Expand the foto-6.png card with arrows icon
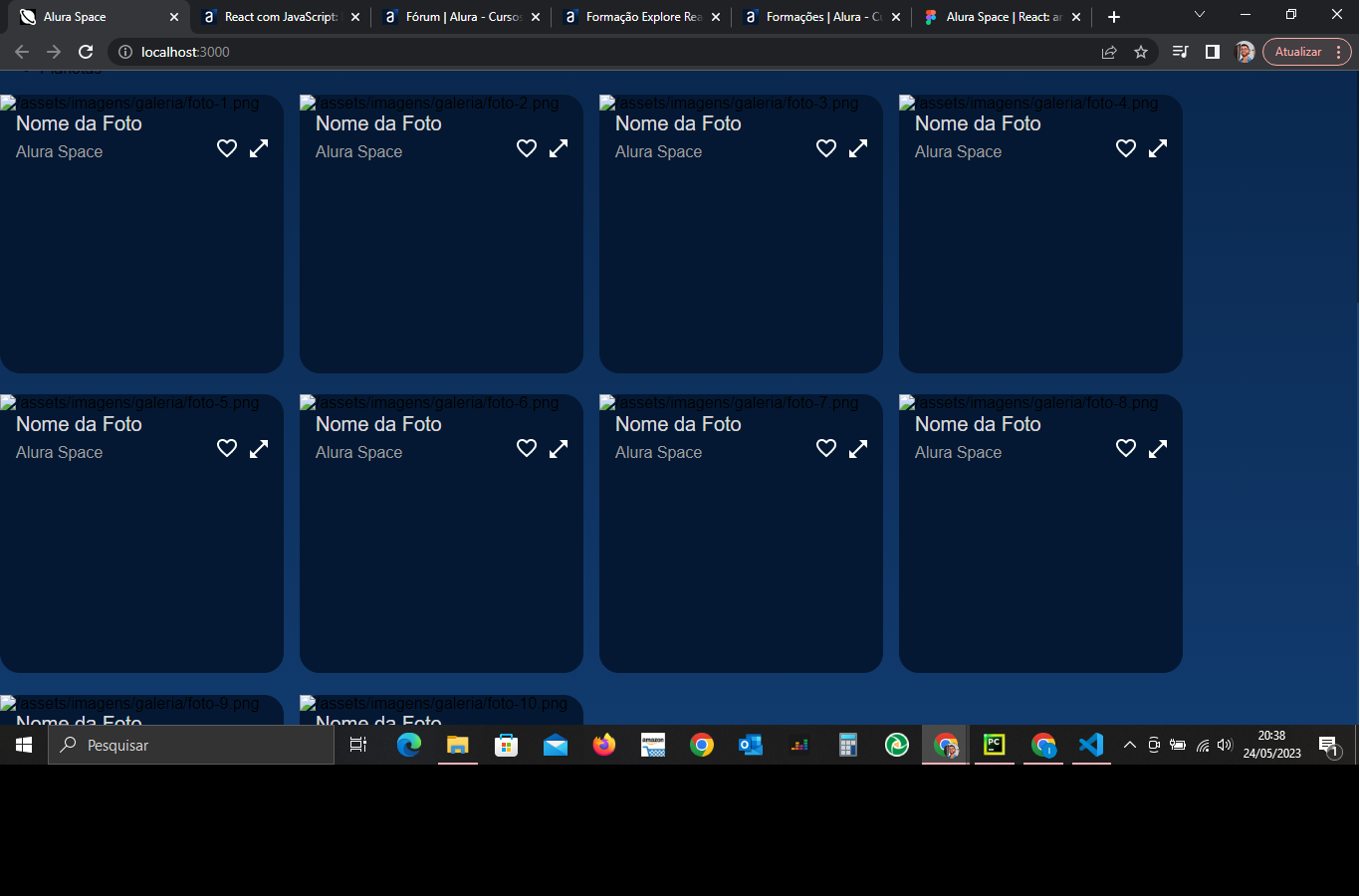This screenshot has width=1360, height=896. 559,449
